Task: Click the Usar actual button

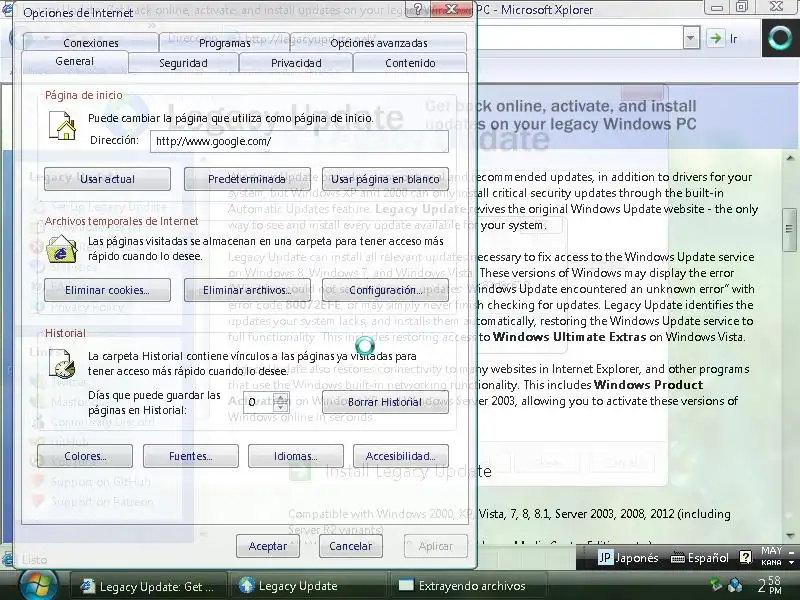Action: click(x=107, y=179)
